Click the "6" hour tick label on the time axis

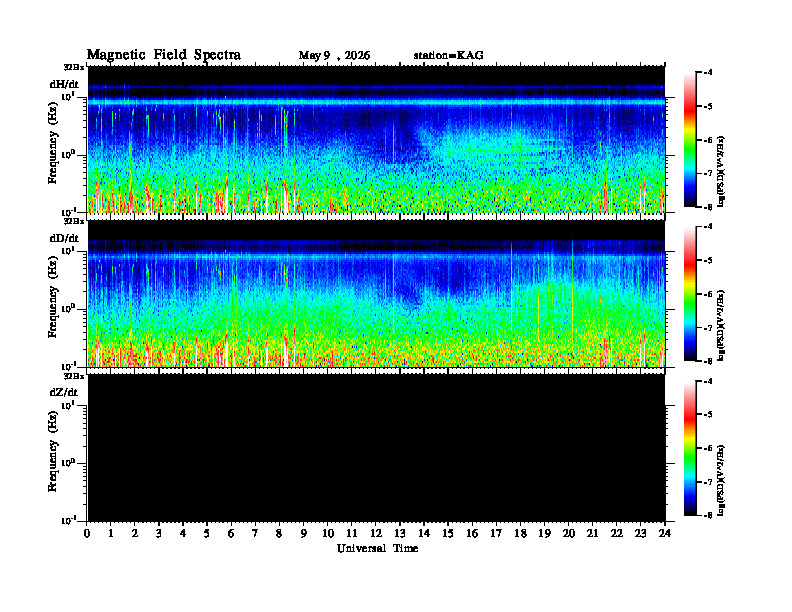(x=231, y=534)
